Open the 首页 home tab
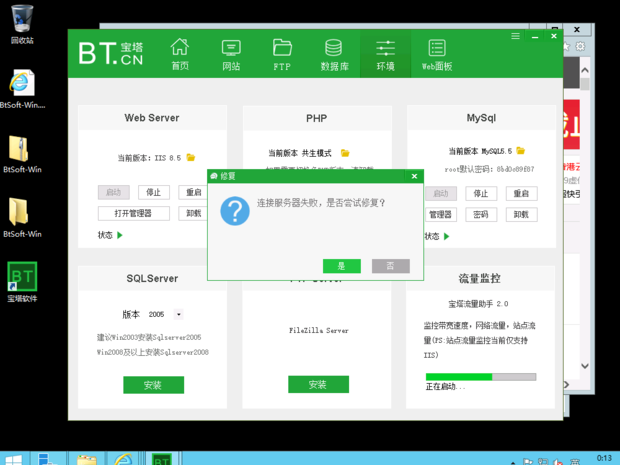 pyautogui.click(x=180, y=54)
